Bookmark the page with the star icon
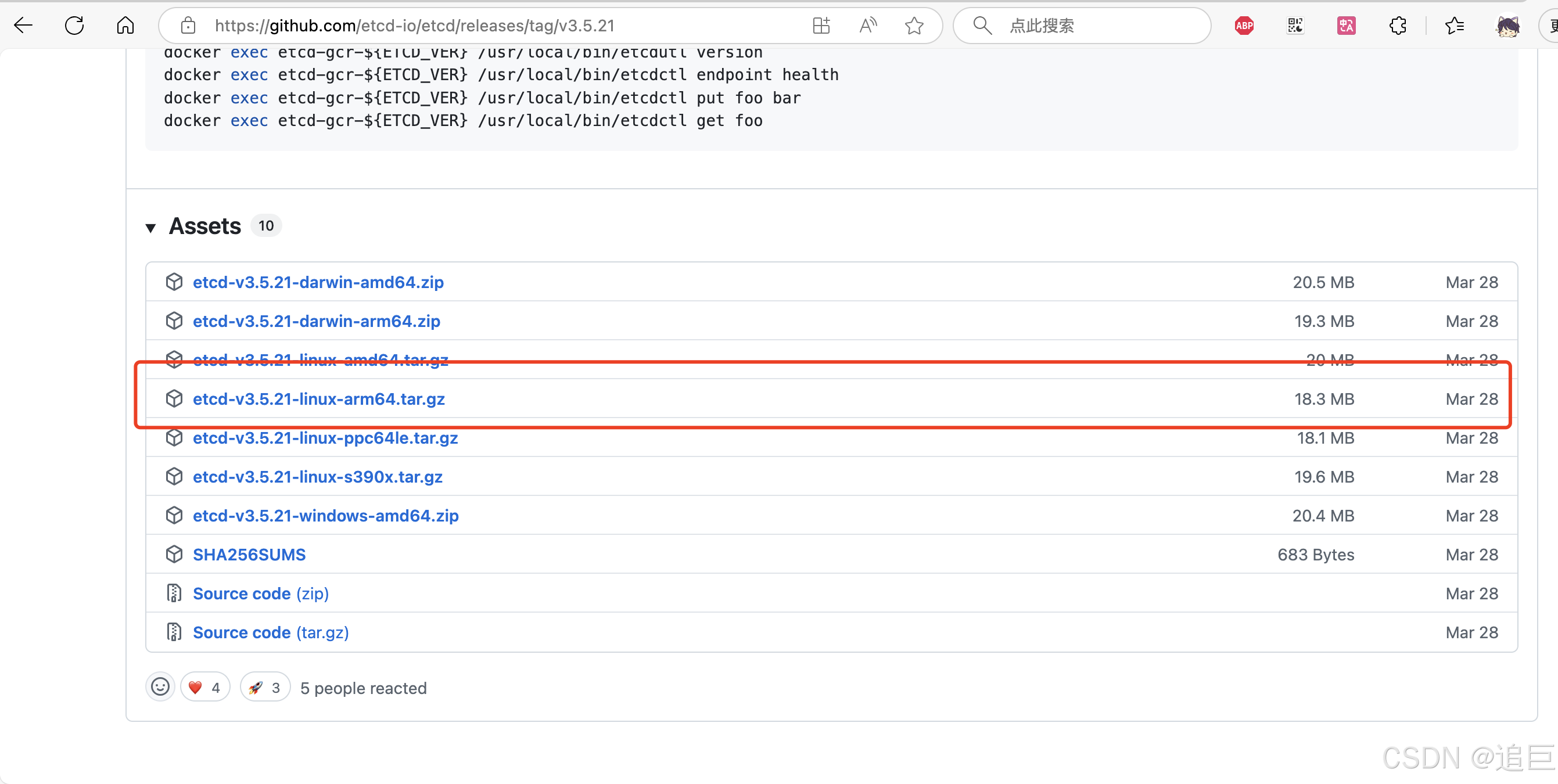 coord(914,26)
